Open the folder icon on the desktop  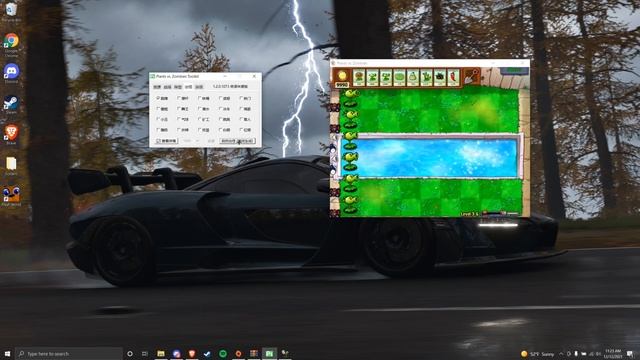click(11, 166)
